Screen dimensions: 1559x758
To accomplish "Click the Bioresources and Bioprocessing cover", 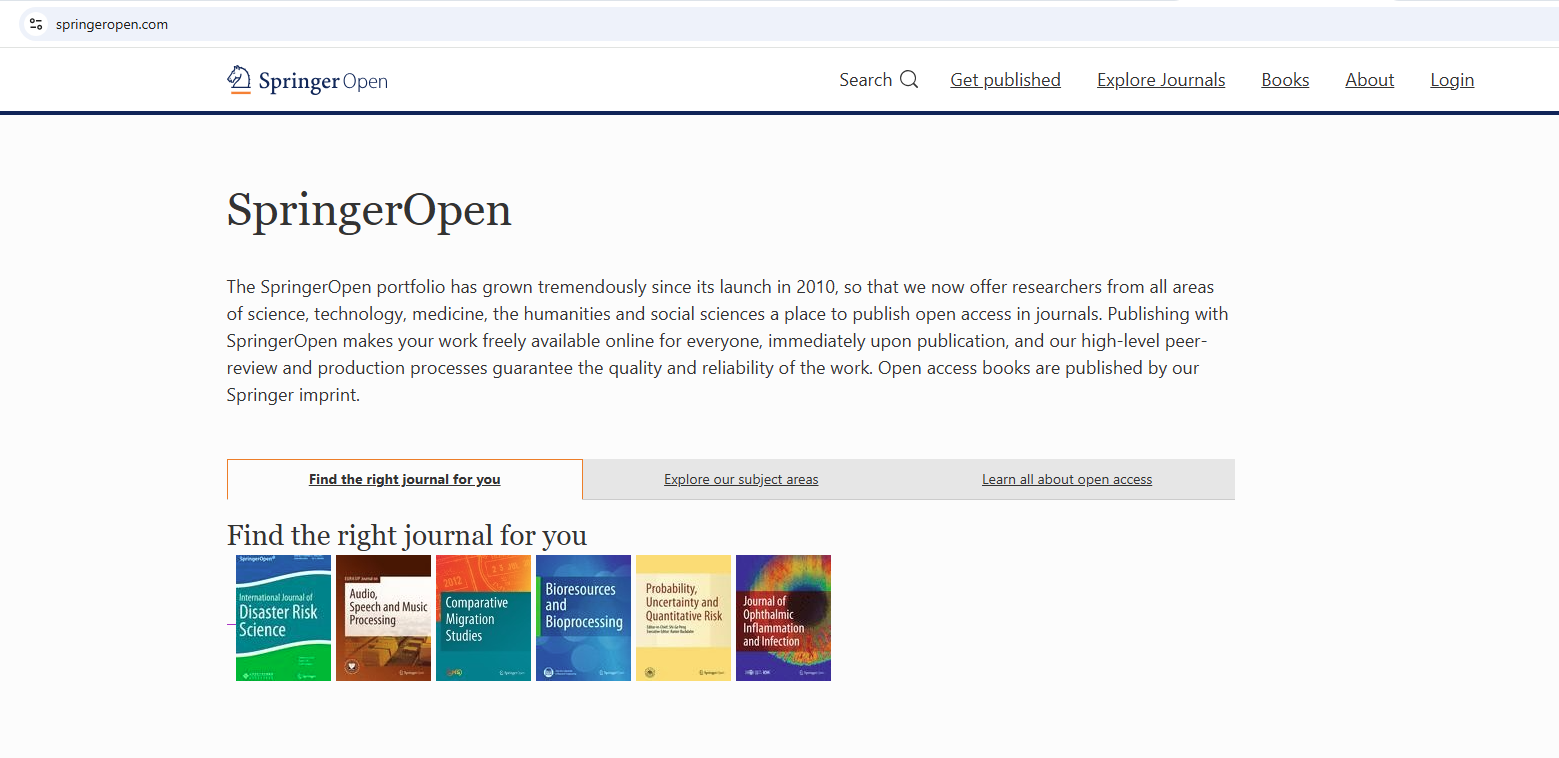I will 583,618.
